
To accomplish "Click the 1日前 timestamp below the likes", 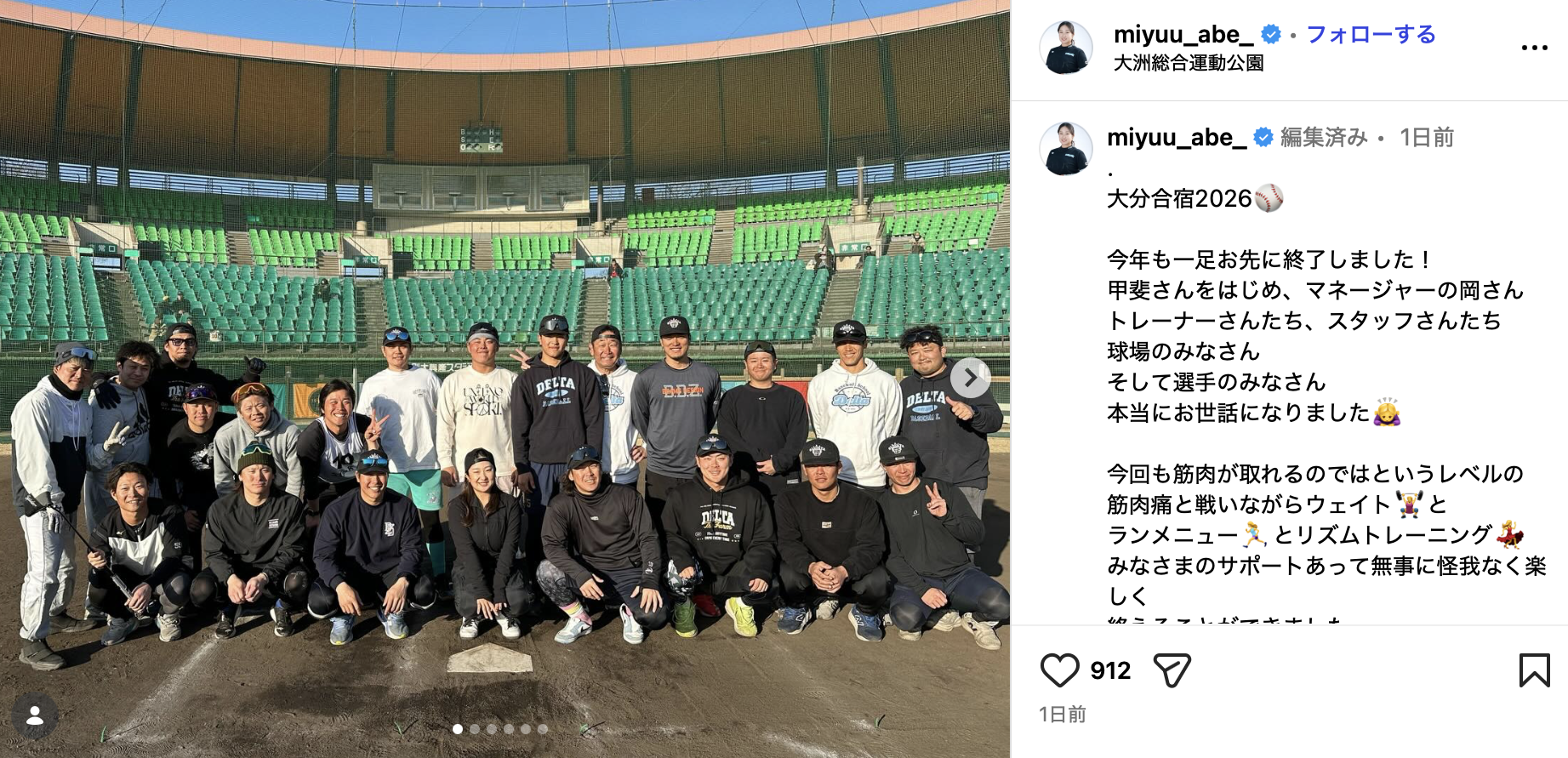I will click(1063, 715).
